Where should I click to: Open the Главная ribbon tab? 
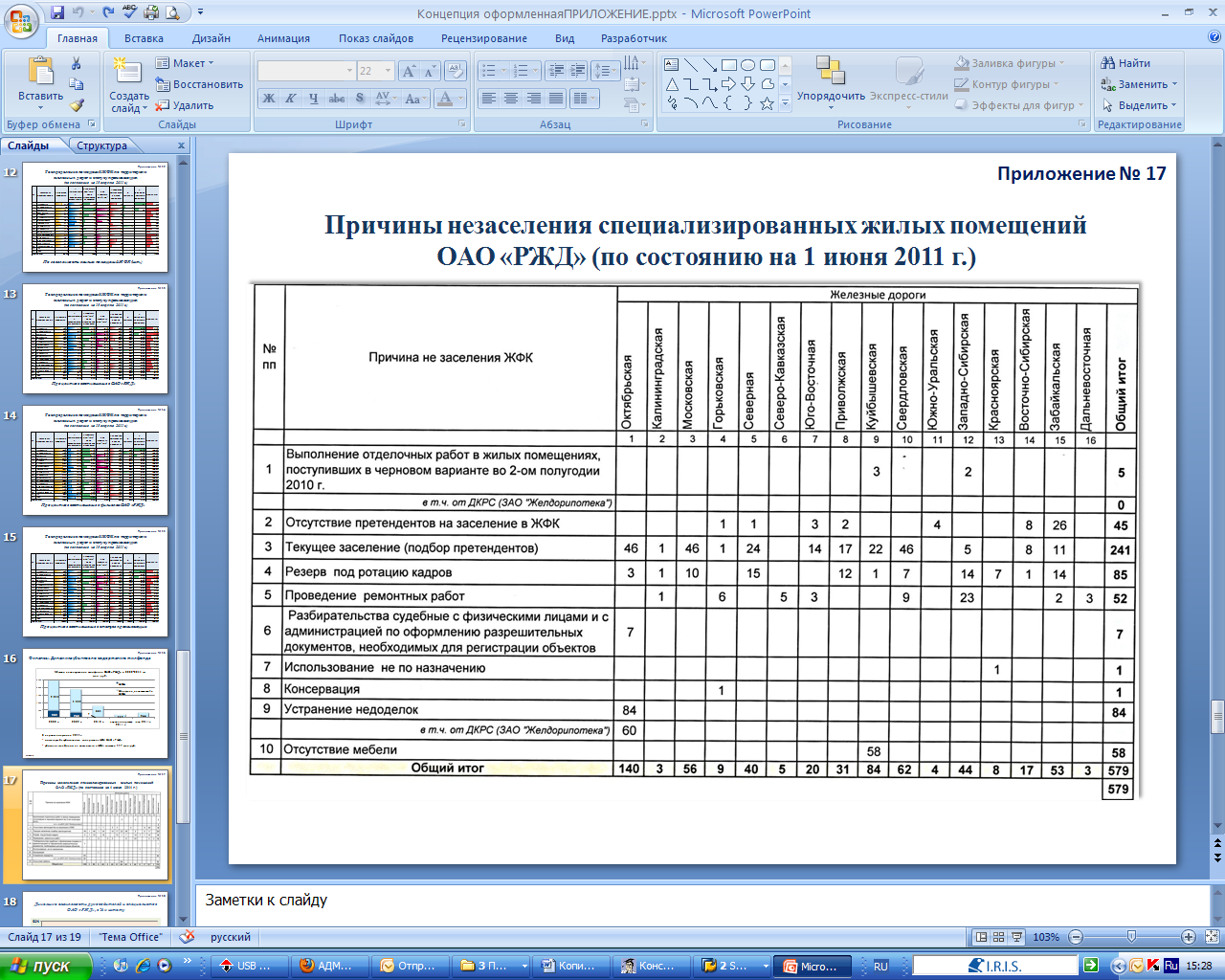pos(78,38)
